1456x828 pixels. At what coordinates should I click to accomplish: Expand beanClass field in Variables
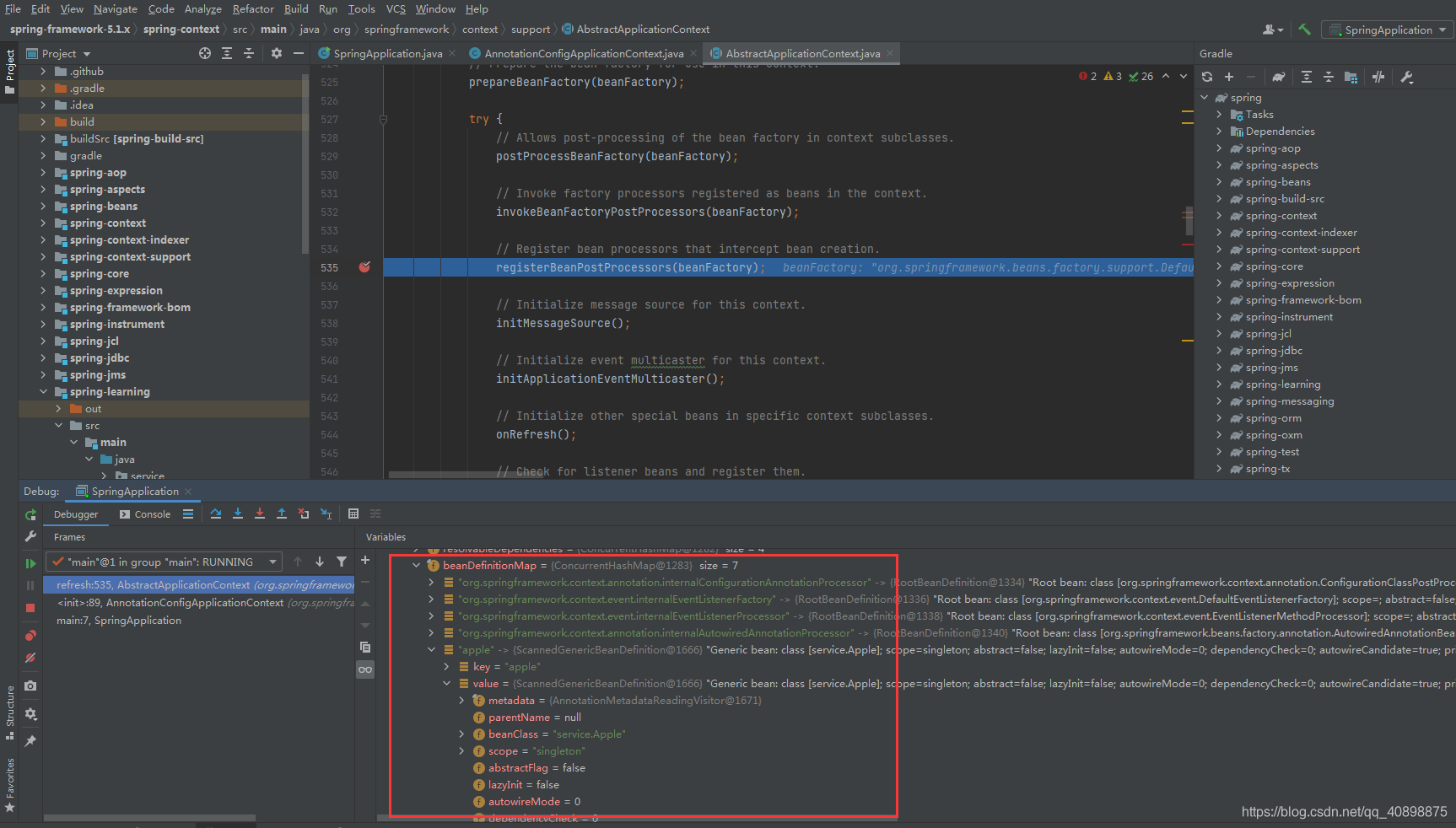(x=461, y=734)
